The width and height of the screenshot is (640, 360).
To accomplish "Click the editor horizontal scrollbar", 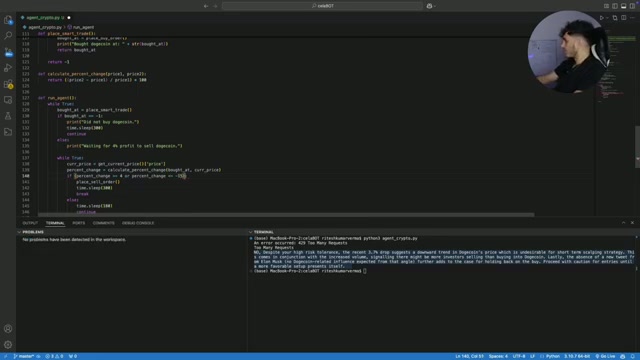I will point(286,215).
